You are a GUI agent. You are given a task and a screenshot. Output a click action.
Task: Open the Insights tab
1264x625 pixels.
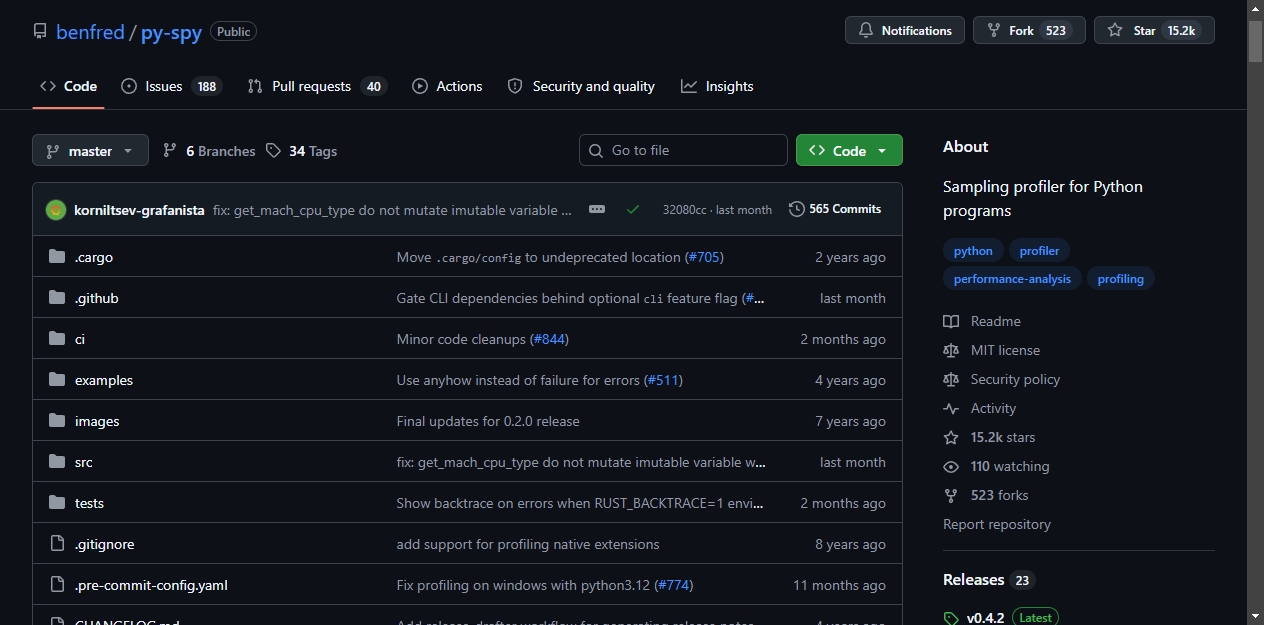pos(717,86)
